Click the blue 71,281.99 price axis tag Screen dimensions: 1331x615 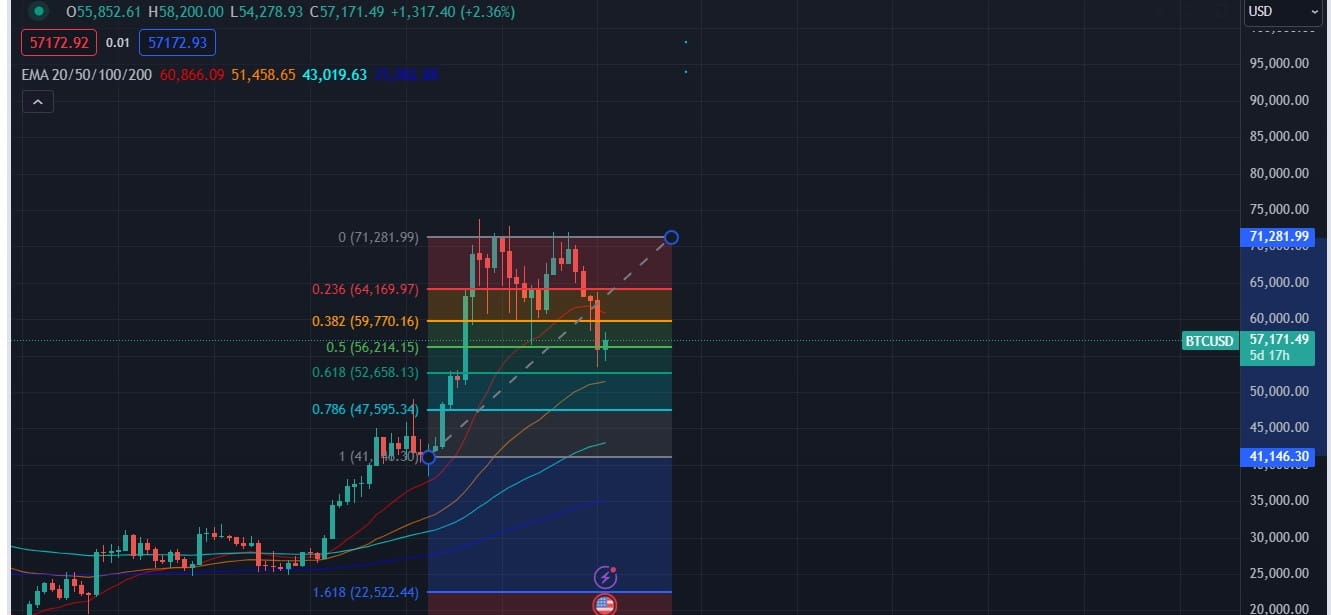coord(1279,237)
